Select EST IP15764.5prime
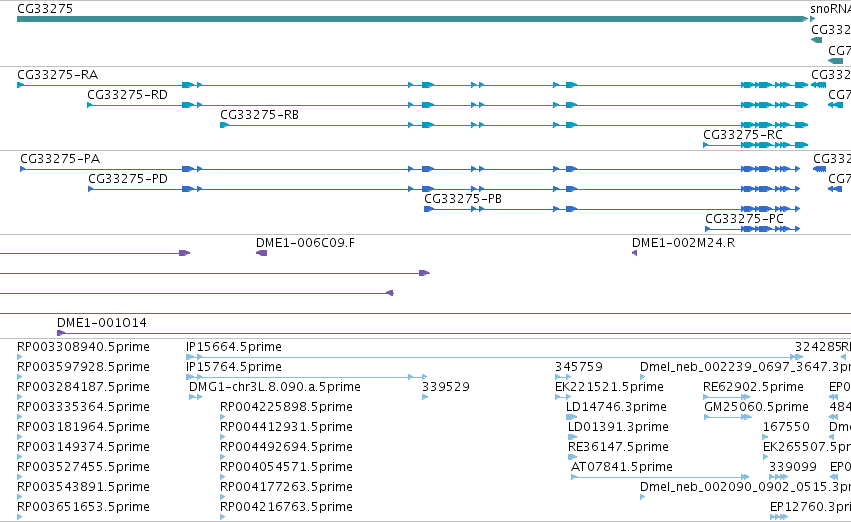Image resolution: width=851 pixels, height=522 pixels. click(234, 367)
